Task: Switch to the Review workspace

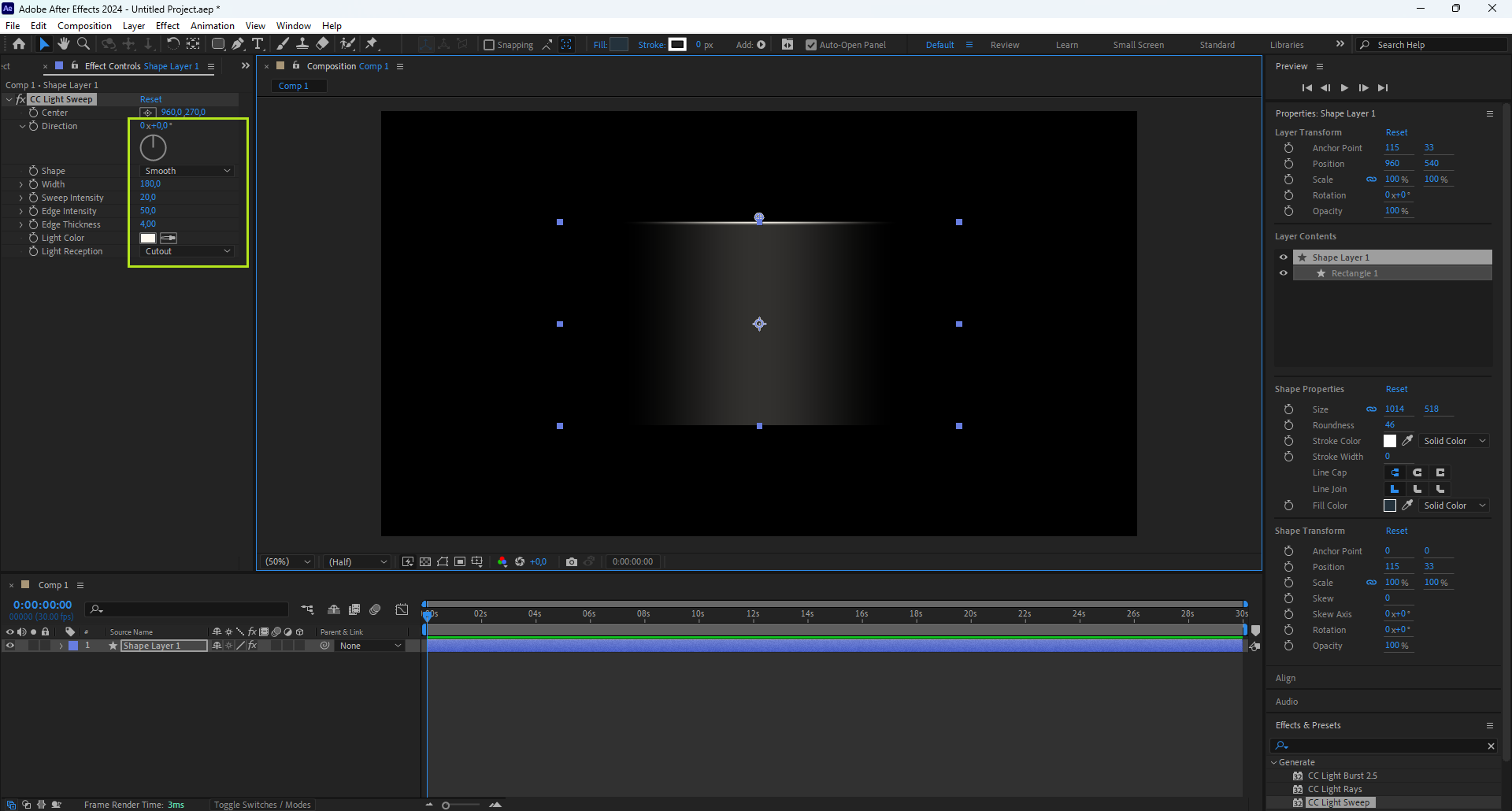Action: pos(1004,45)
